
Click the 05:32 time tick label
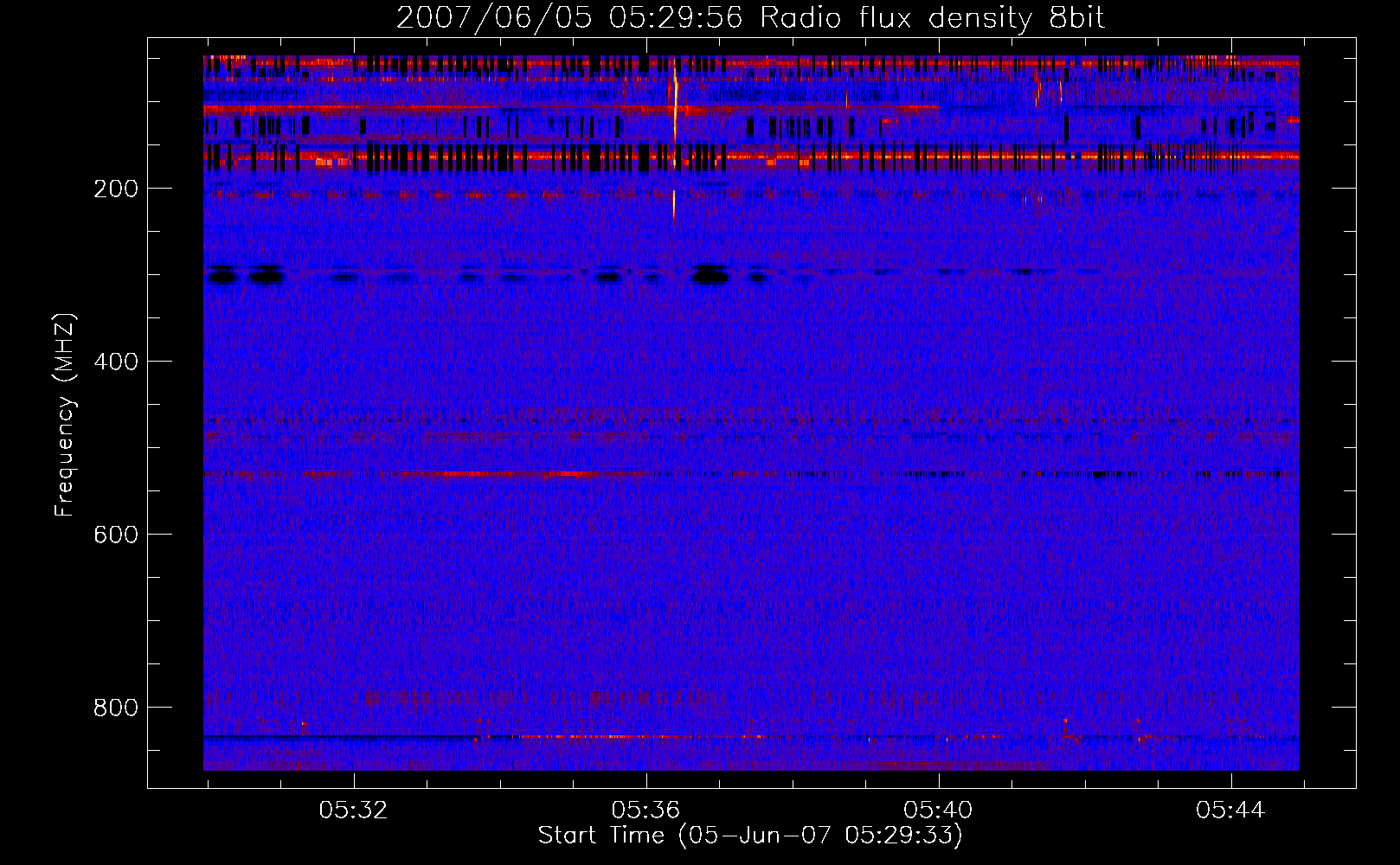[353, 811]
